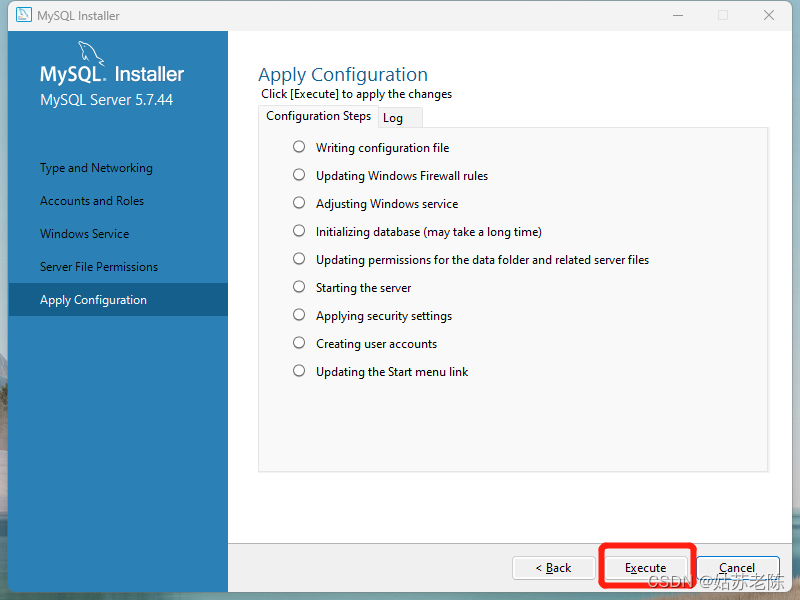800x600 pixels.
Task: Click circle beside Starting the server
Action: click(299, 287)
